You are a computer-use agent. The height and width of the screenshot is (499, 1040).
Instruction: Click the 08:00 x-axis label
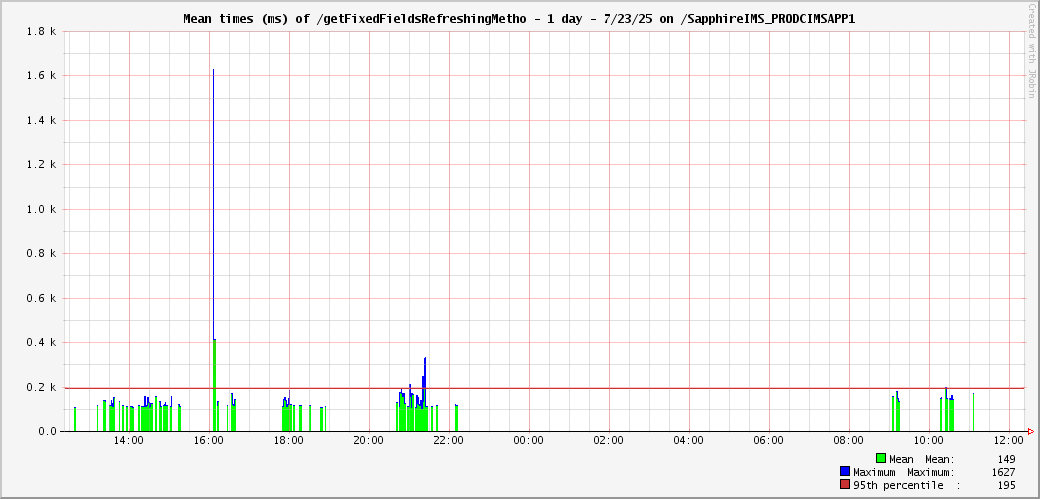[849, 441]
